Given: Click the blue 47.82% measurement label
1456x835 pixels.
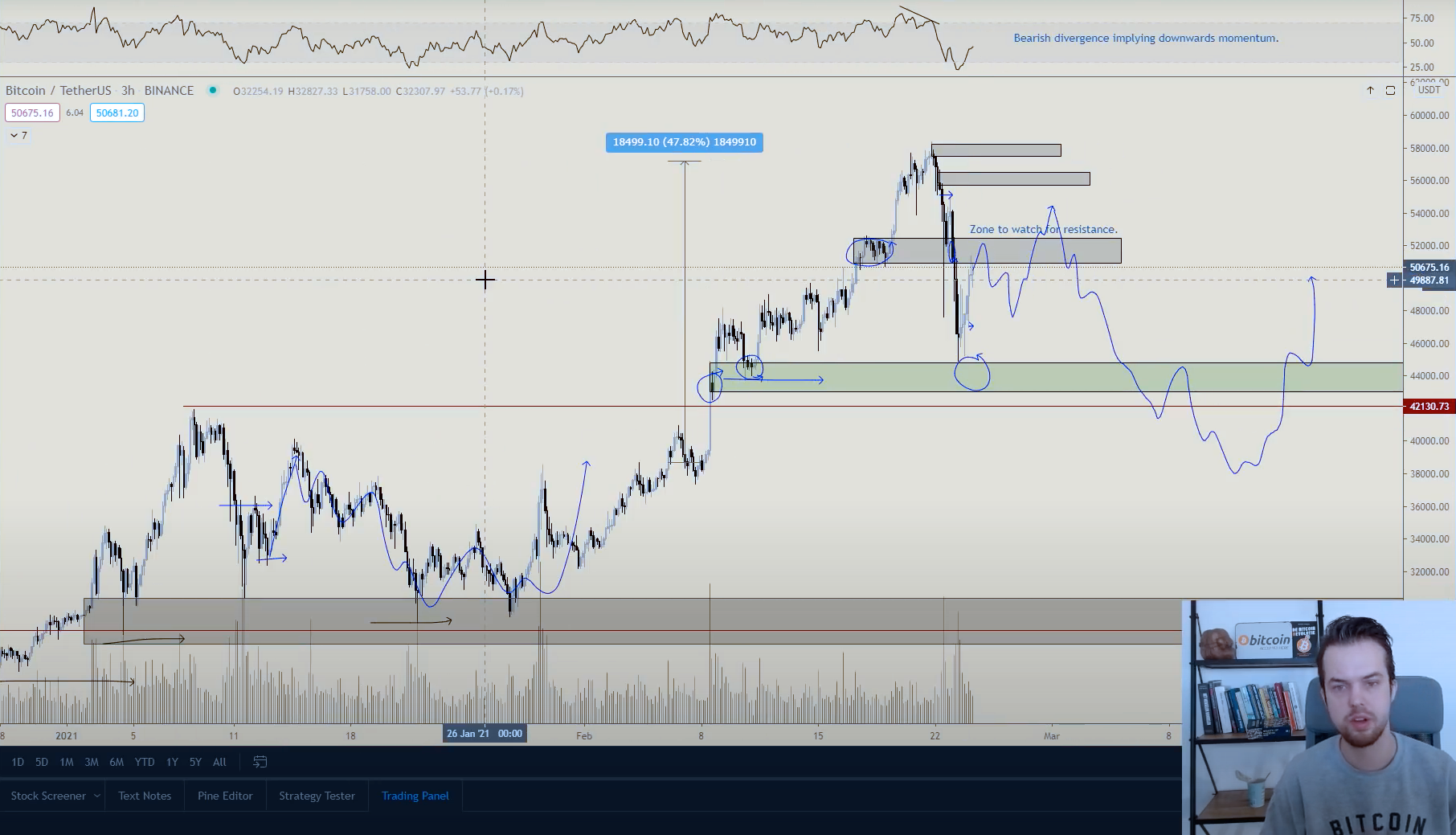Looking at the screenshot, I should click(685, 142).
